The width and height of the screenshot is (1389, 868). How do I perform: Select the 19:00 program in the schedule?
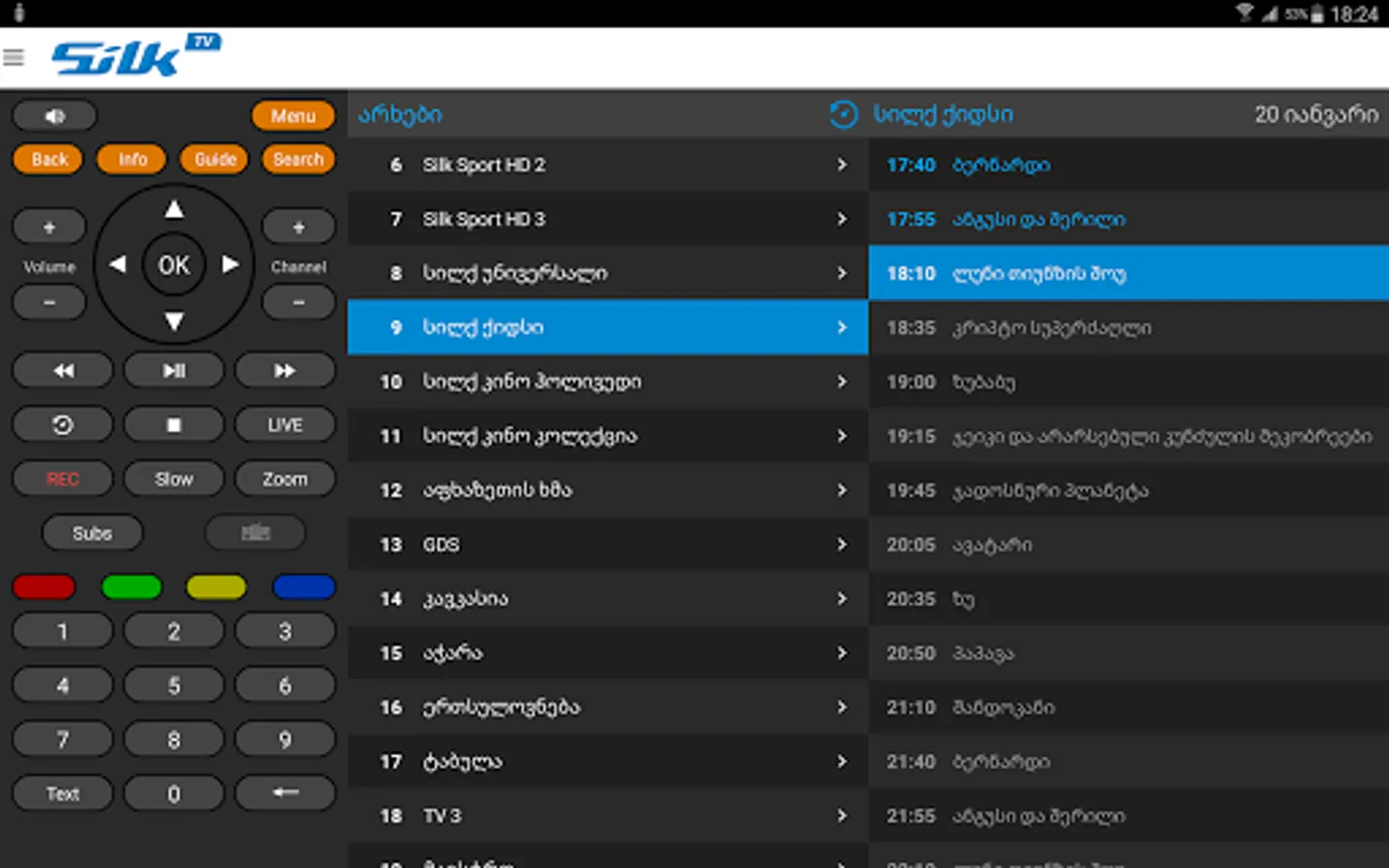point(1129,382)
